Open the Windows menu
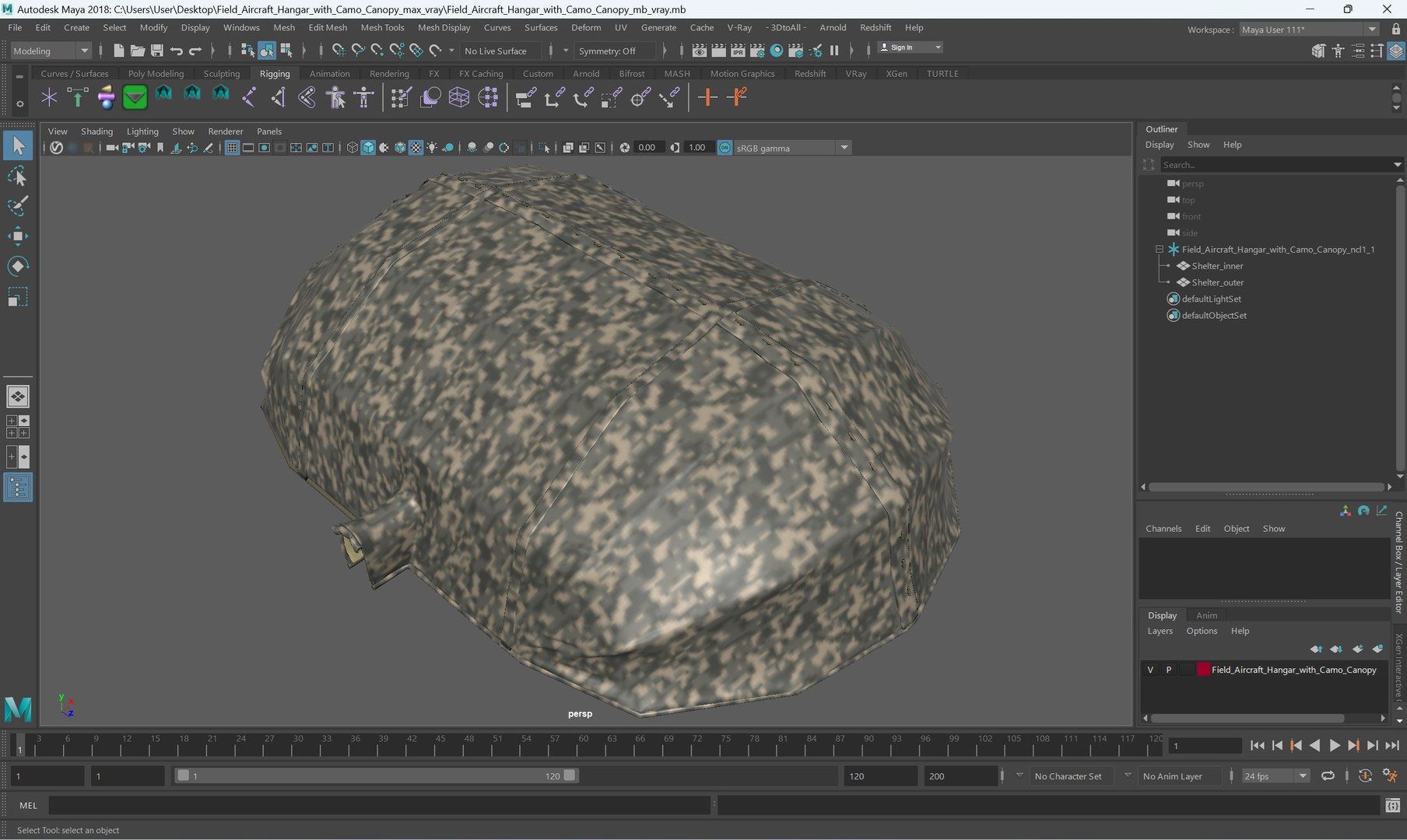The width and height of the screenshot is (1407, 840). pos(241,27)
